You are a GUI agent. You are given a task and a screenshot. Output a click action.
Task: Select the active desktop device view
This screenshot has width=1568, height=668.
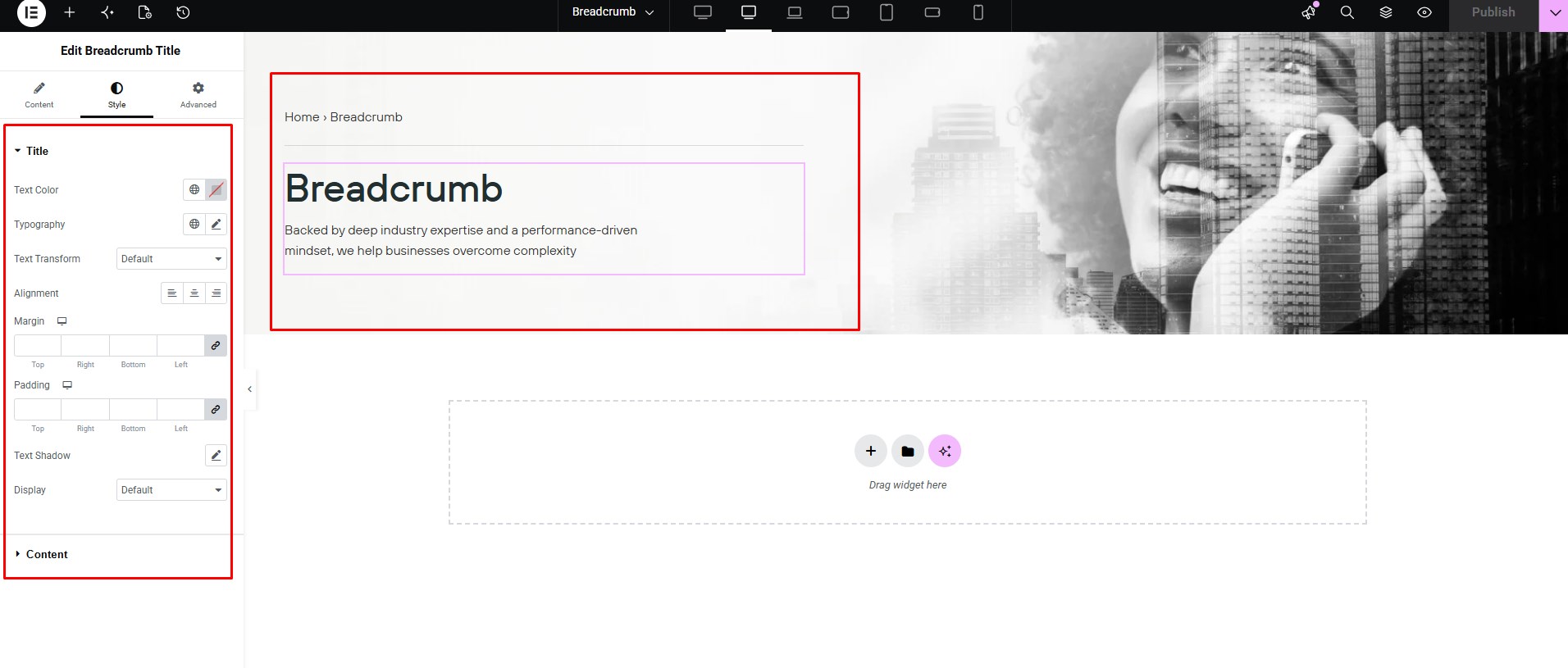click(x=749, y=12)
